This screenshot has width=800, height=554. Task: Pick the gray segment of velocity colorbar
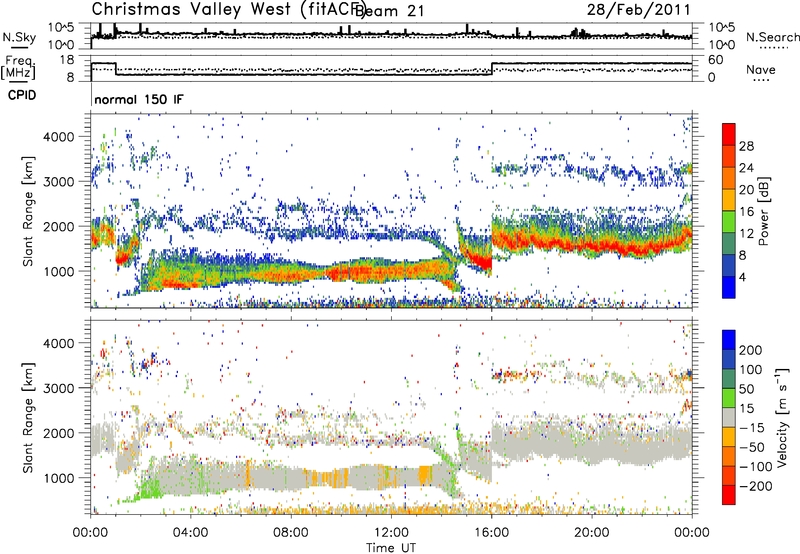[x=729, y=418]
